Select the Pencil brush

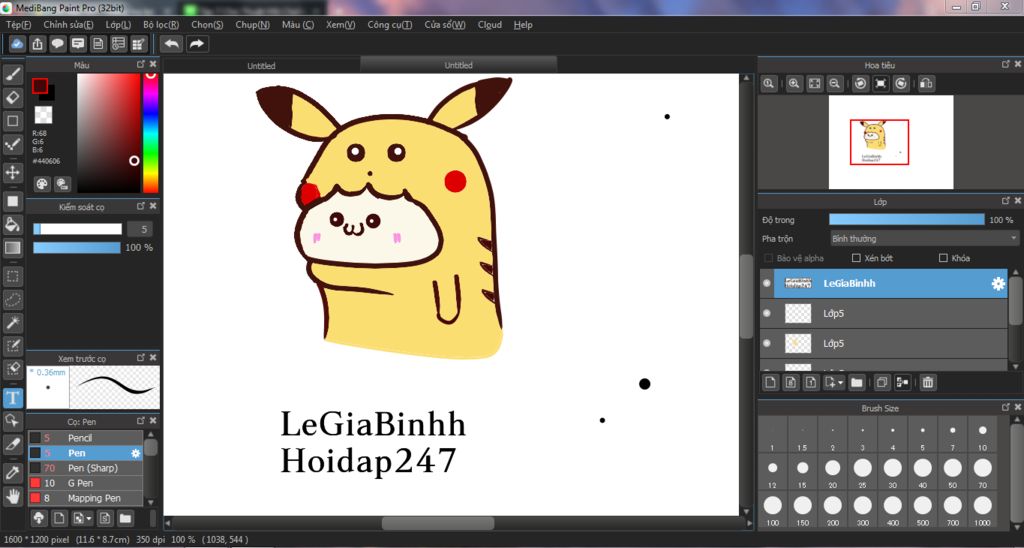[86, 438]
